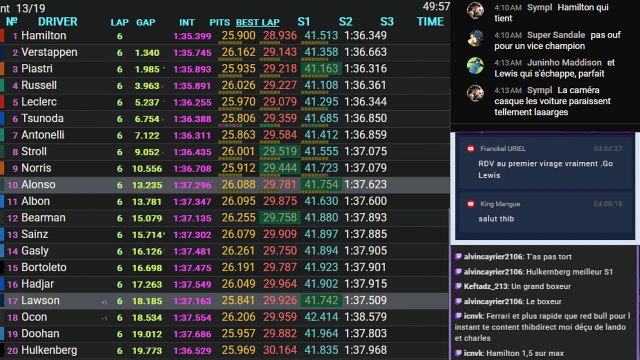Click Hamilton's best lap 1:35.399
The height and width of the screenshot is (360, 640).
point(192,36)
